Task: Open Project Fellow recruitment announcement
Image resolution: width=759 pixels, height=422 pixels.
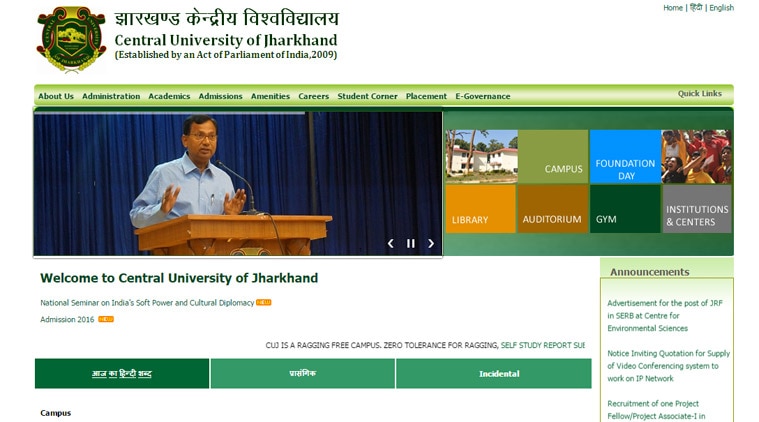Action: click(656, 410)
